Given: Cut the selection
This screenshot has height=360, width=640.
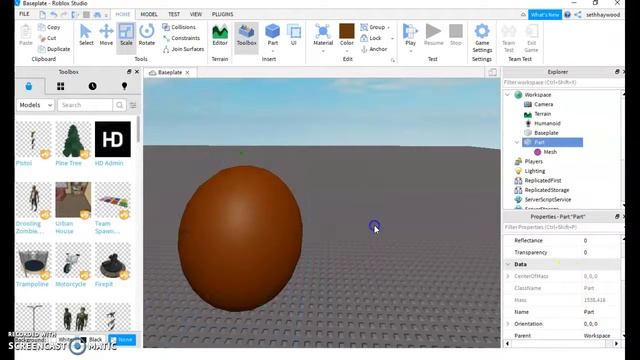Looking at the screenshot, I should tap(47, 38).
